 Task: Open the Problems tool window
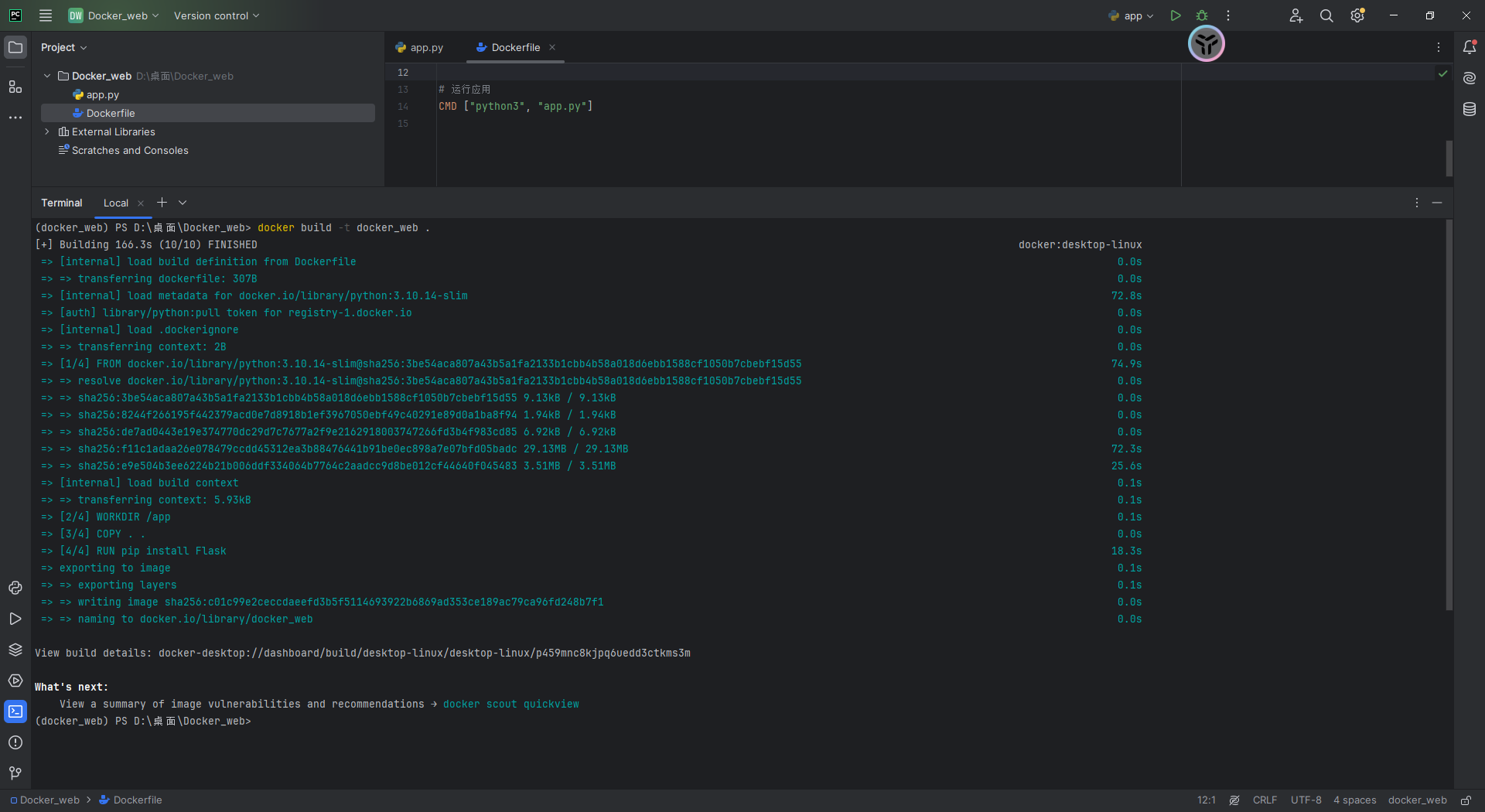[15, 742]
